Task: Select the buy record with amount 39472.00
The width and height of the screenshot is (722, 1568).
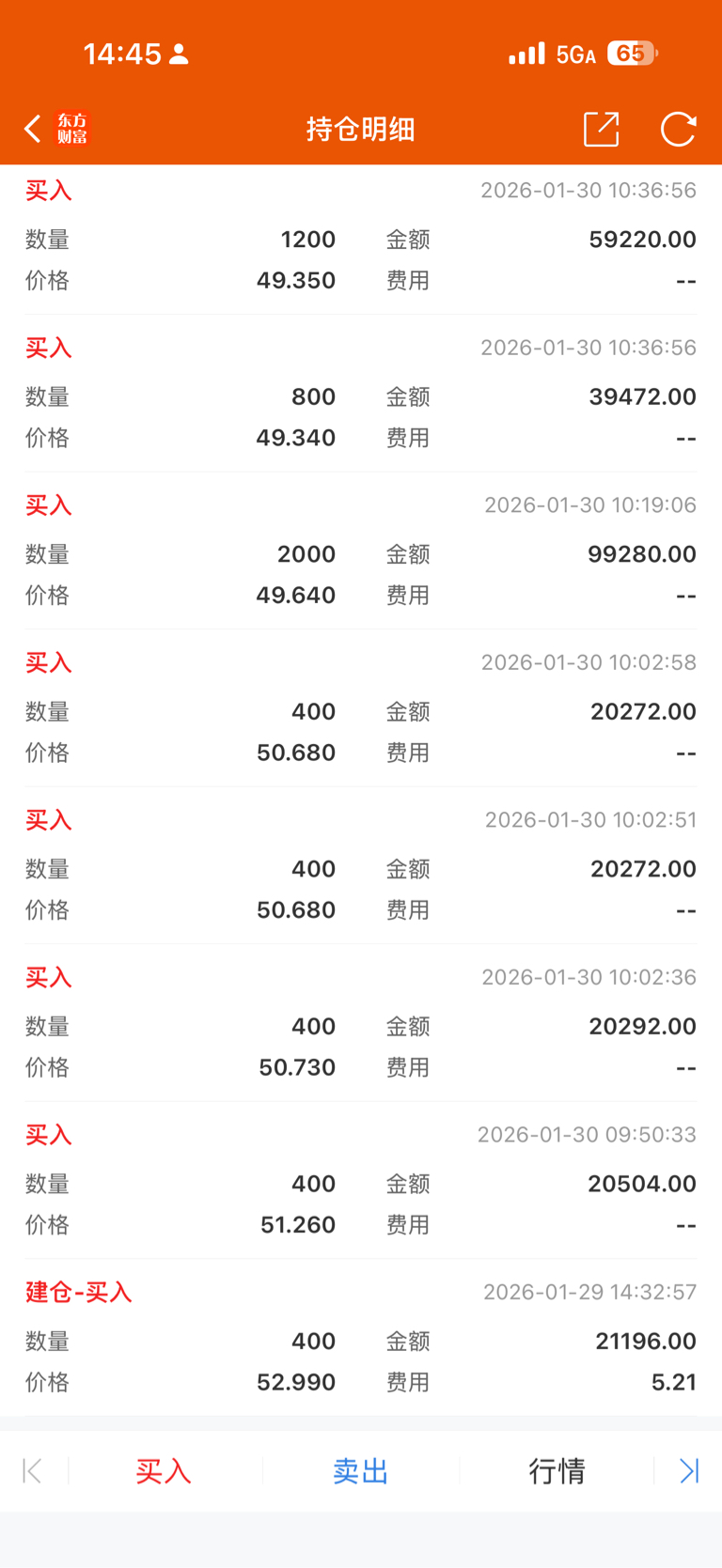Action: click(361, 394)
